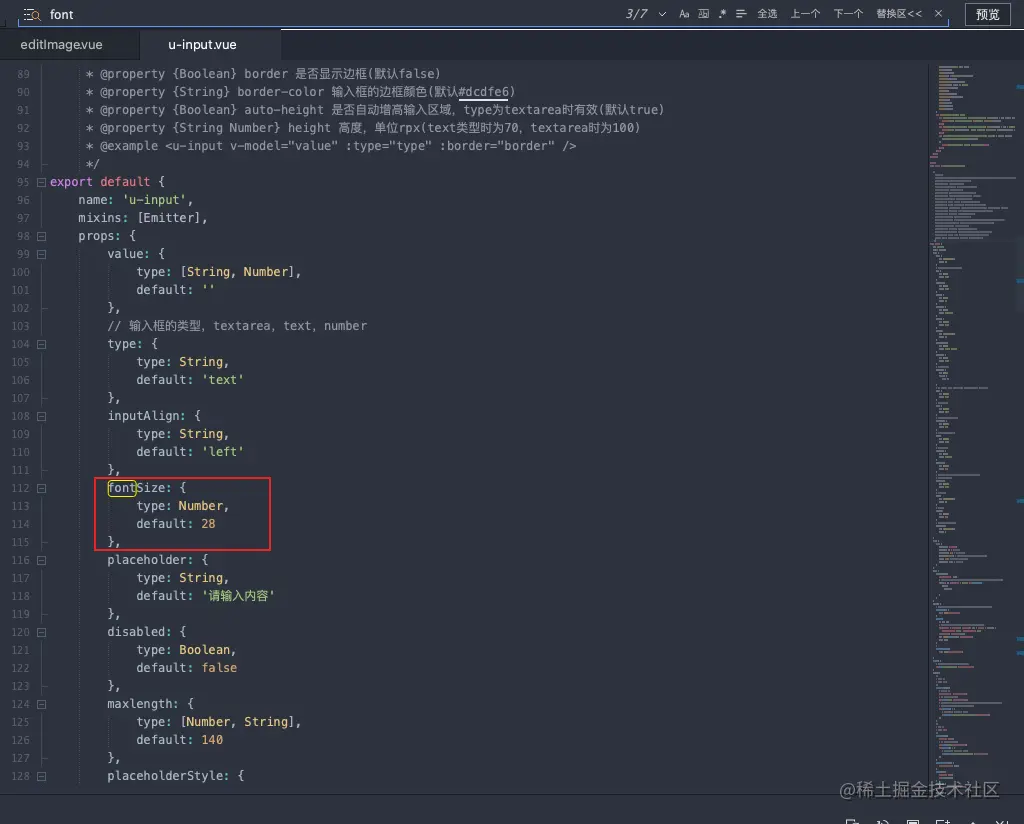
Task: Click '[Number, String]' on line 125
Action: [240, 722]
